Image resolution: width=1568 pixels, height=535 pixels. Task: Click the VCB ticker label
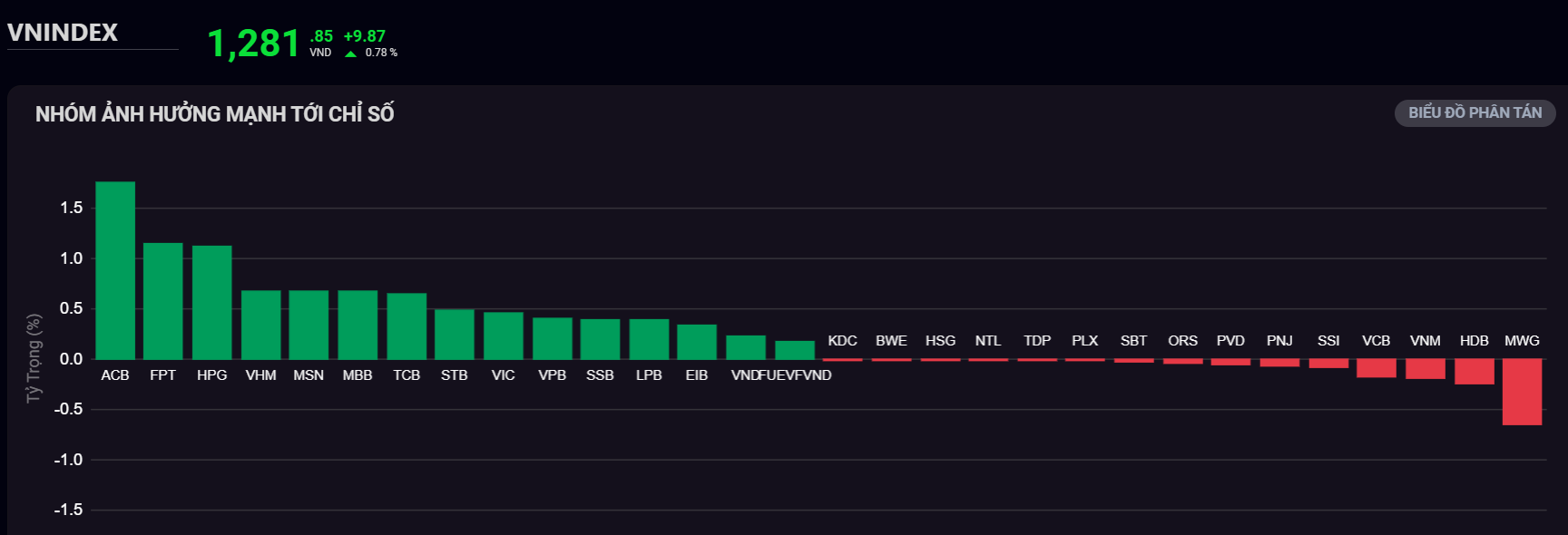1377,341
